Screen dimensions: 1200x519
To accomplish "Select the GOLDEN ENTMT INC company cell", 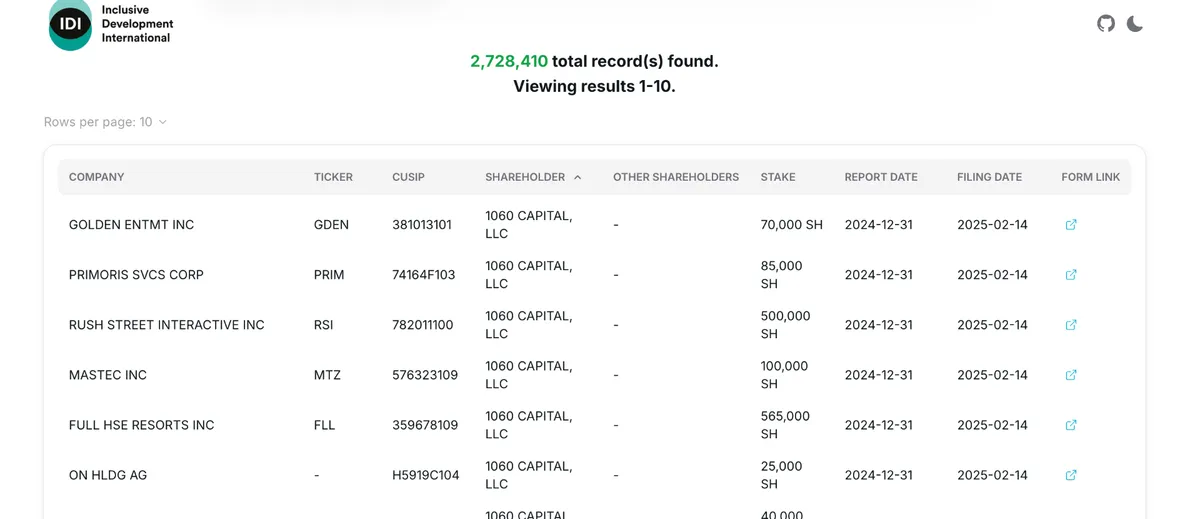I will point(131,225).
